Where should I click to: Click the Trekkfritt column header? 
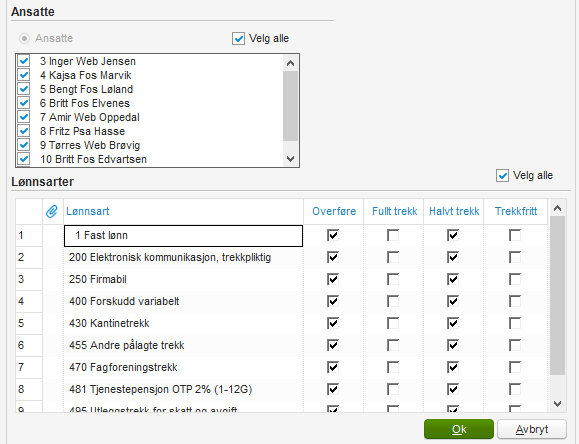click(x=516, y=211)
